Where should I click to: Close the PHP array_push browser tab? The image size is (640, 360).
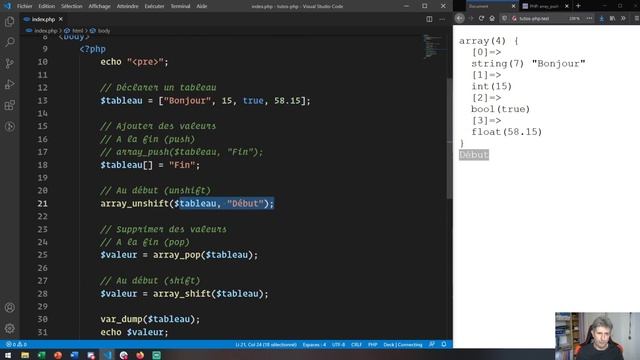[567, 6]
